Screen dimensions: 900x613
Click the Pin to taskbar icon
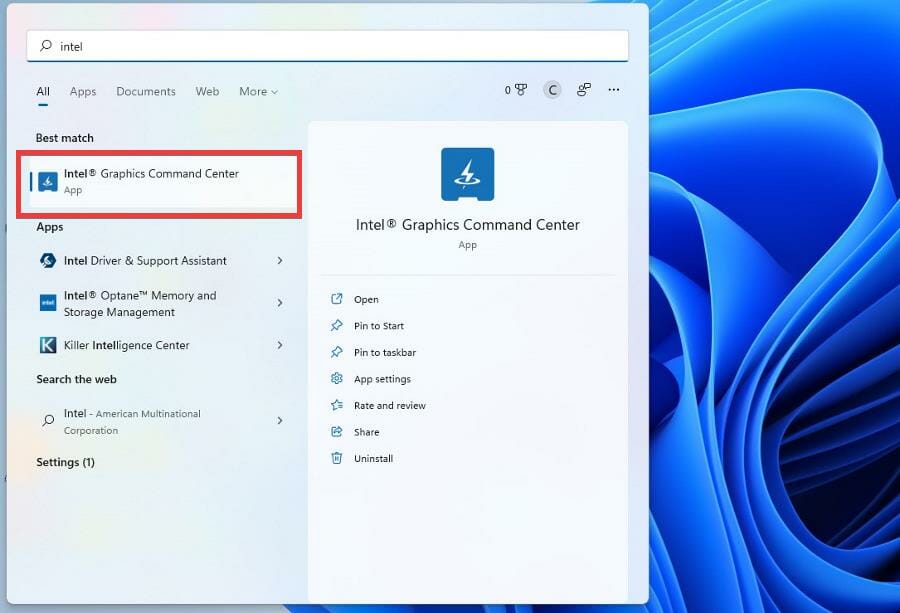336,352
